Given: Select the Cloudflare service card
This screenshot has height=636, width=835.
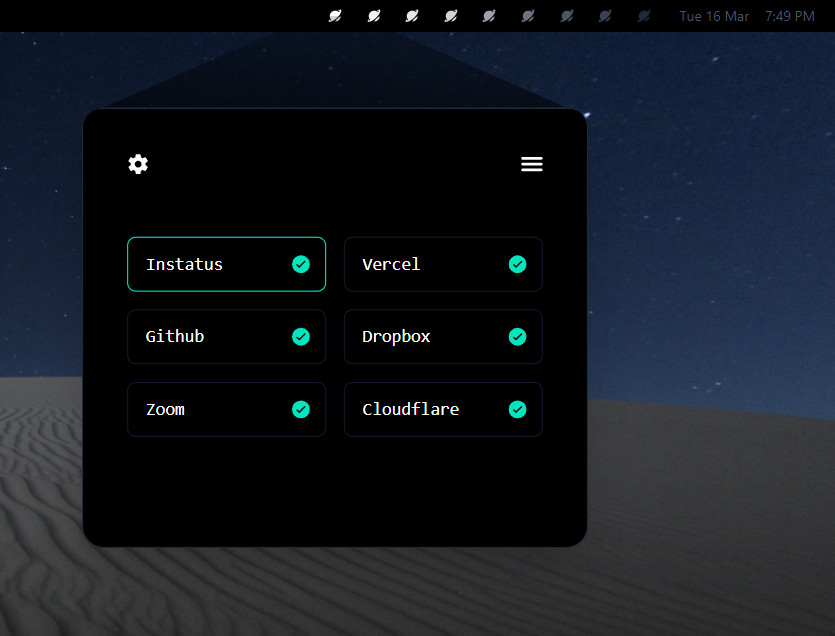Looking at the screenshot, I should (x=443, y=409).
